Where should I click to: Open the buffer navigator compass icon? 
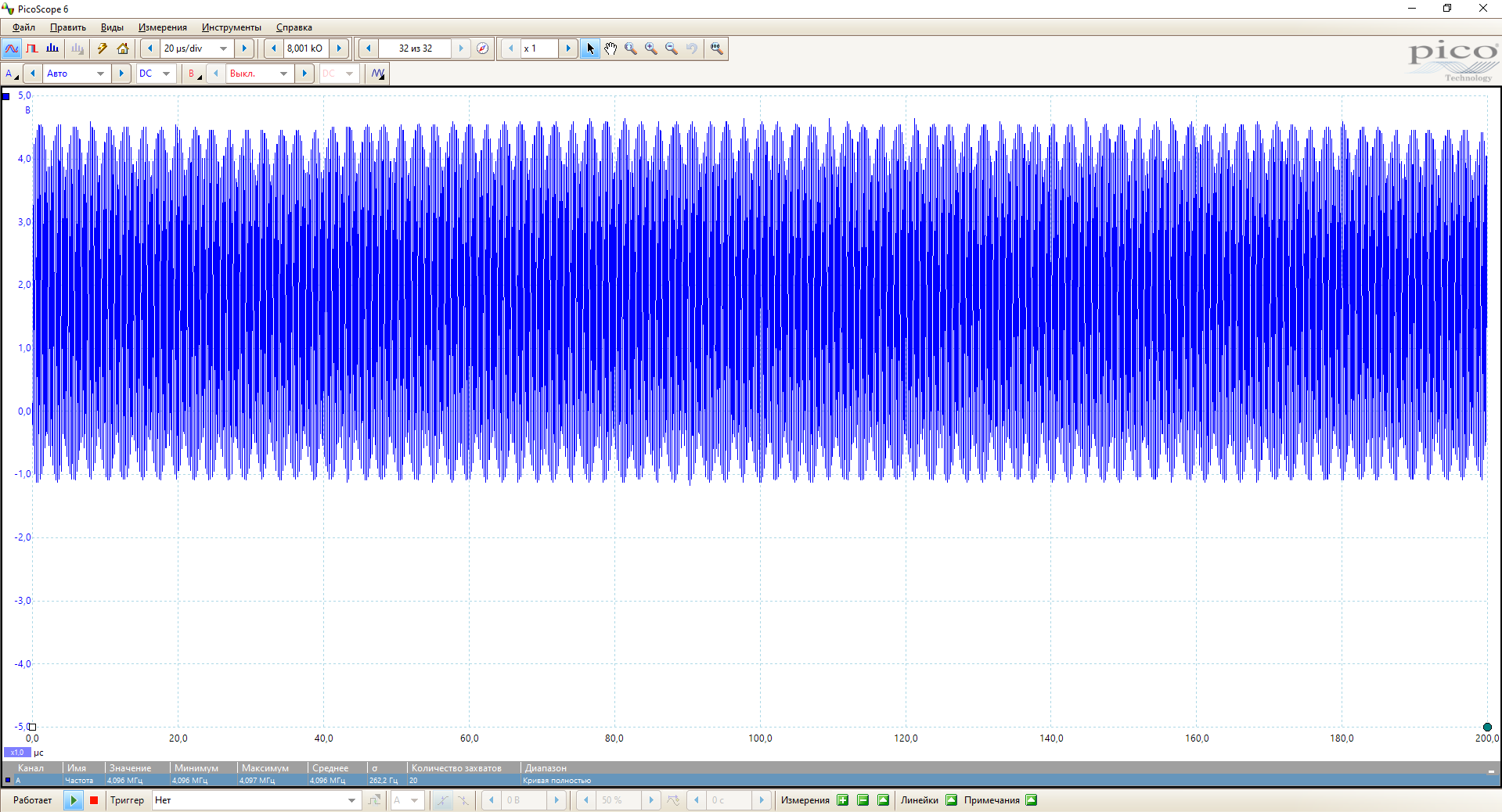tap(483, 49)
